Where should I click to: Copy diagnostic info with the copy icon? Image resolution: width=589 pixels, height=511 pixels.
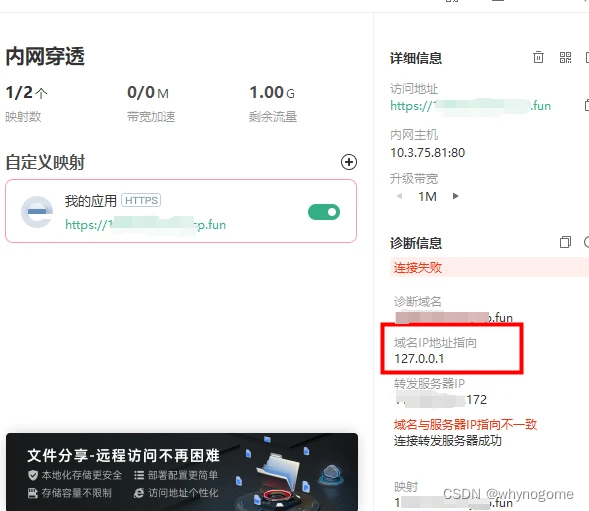[x=565, y=242]
